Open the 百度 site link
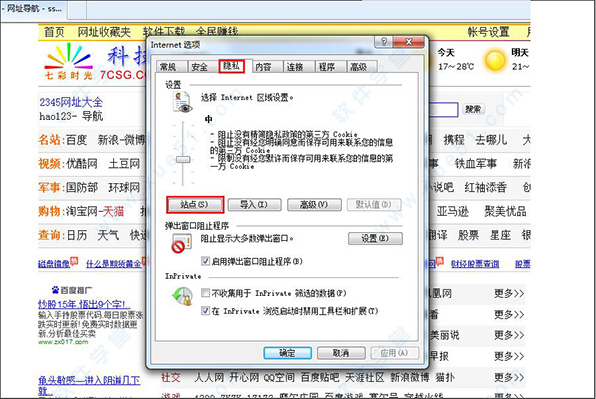This screenshot has height=399, width=596. click(77, 140)
